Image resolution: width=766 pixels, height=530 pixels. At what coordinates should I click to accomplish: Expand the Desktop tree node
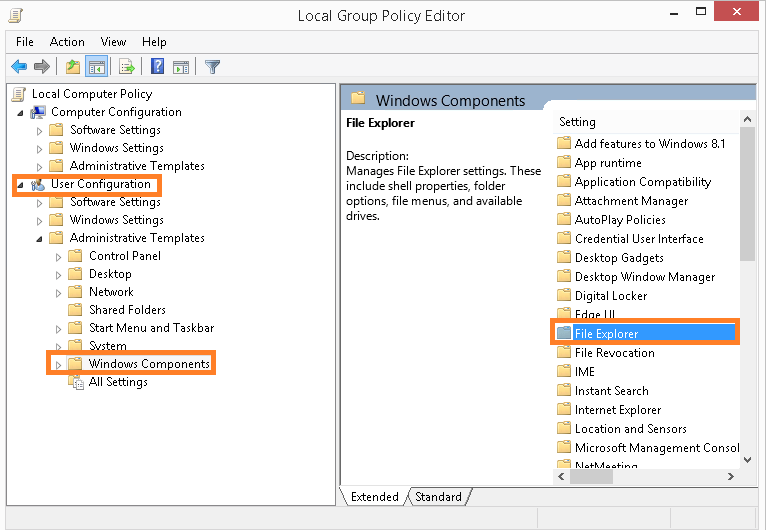click(59, 276)
